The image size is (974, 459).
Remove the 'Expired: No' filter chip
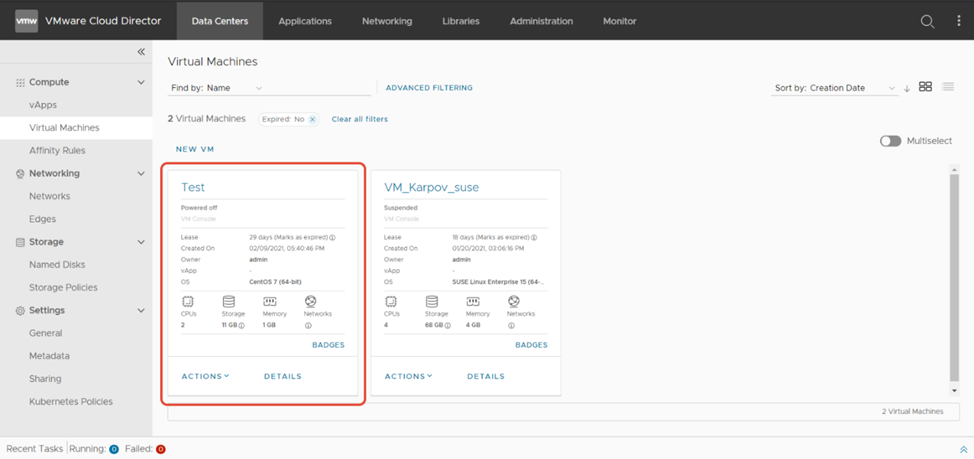pyautogui.click(x=312, y=119)
